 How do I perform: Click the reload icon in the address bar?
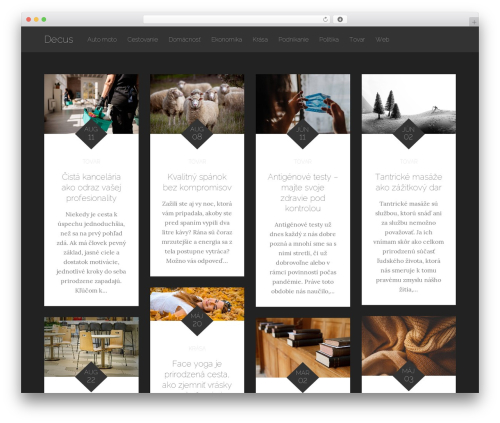tap(325, 19)
